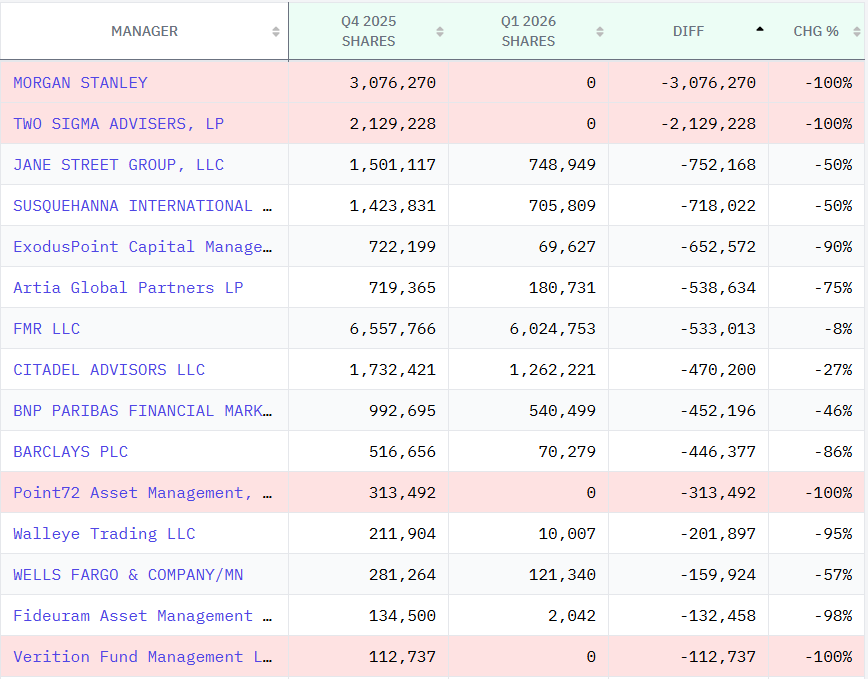This screenshot has height=679, width=868.
Task: Open WELLS FARGO & COMPANY/MN link
Action: 128,574
